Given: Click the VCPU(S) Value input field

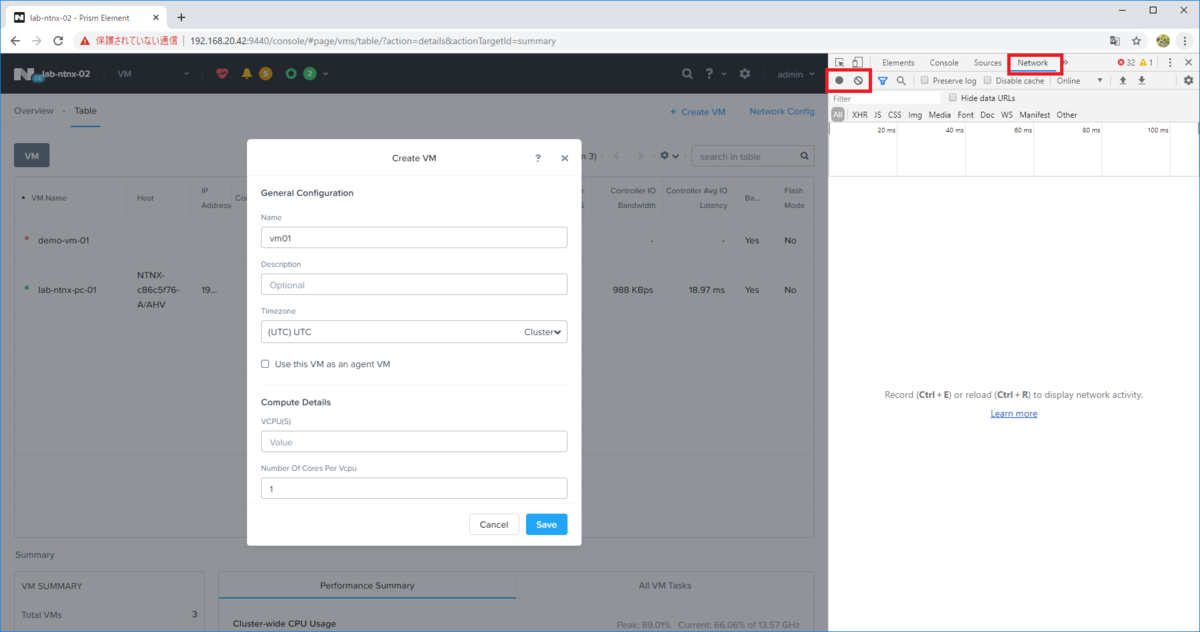Looking at the screenshot, I should pyautogui.click(x=414, y=441).
